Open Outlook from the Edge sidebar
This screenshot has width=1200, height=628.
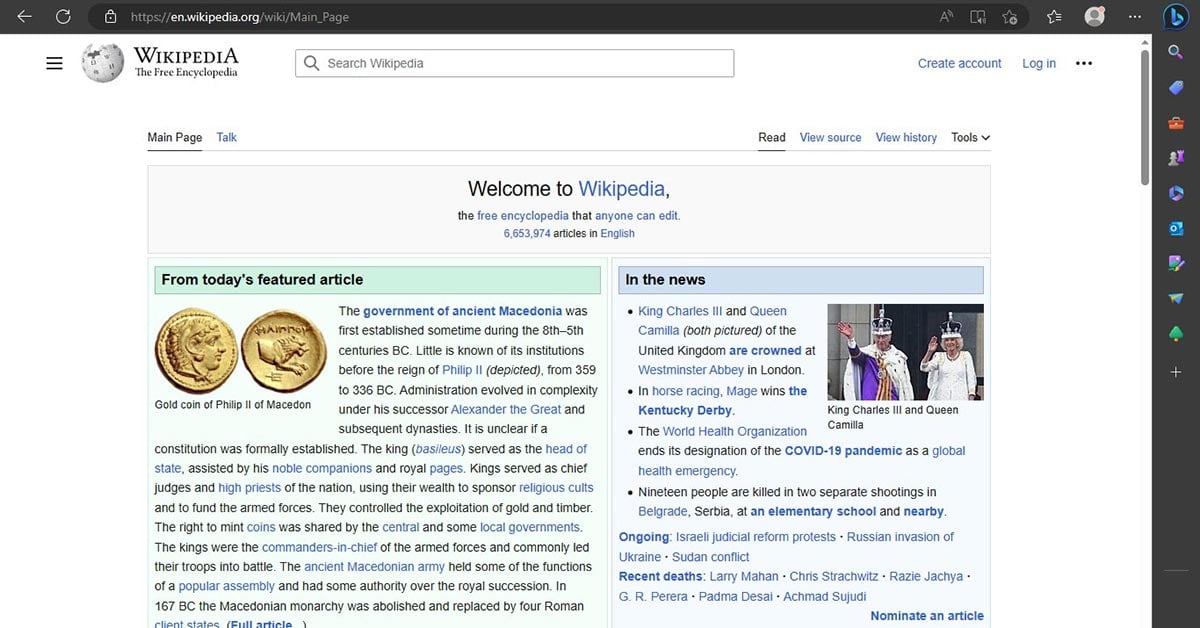[1176, 228]
